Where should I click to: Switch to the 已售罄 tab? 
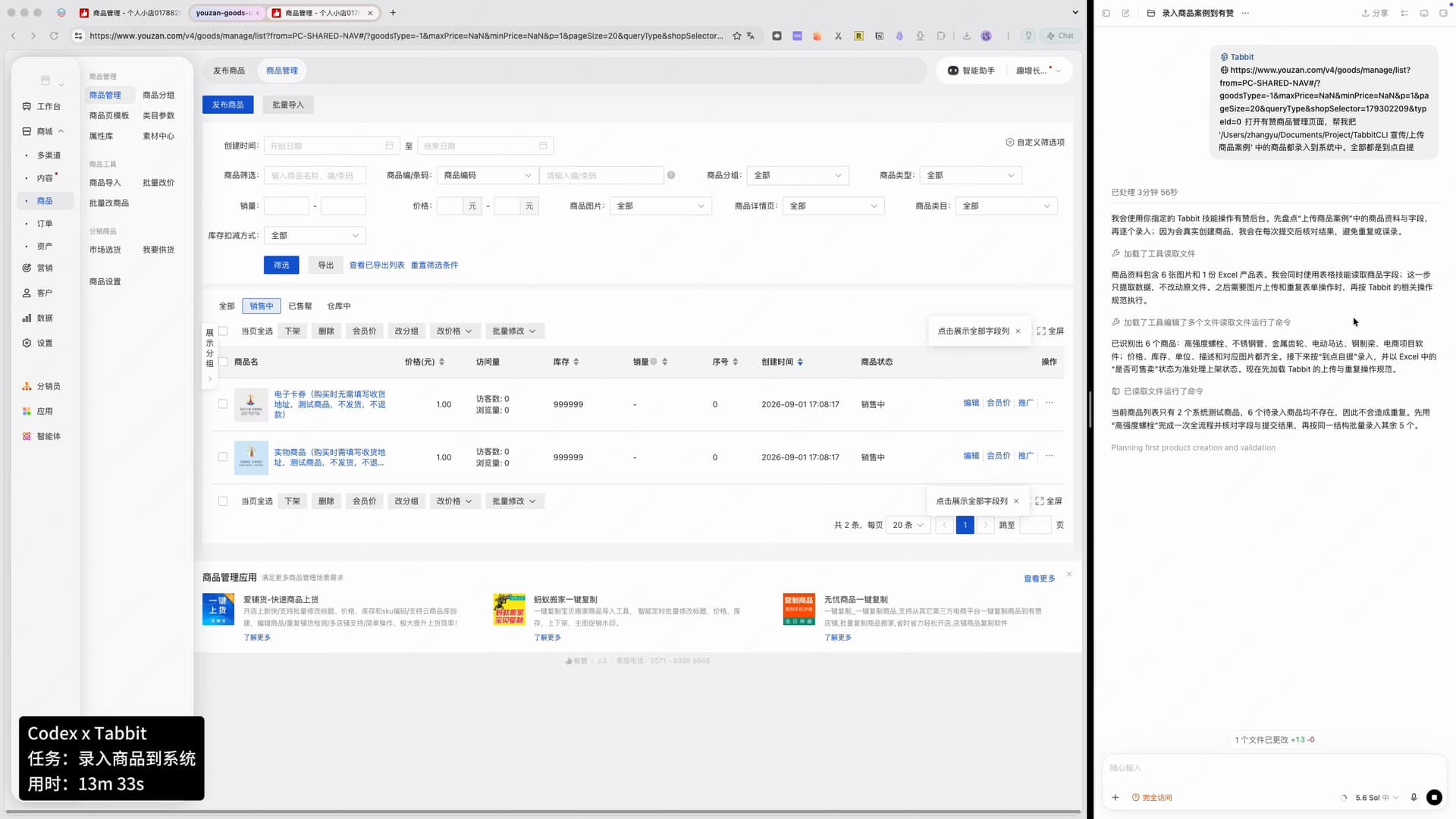click(x=300, y=306)
